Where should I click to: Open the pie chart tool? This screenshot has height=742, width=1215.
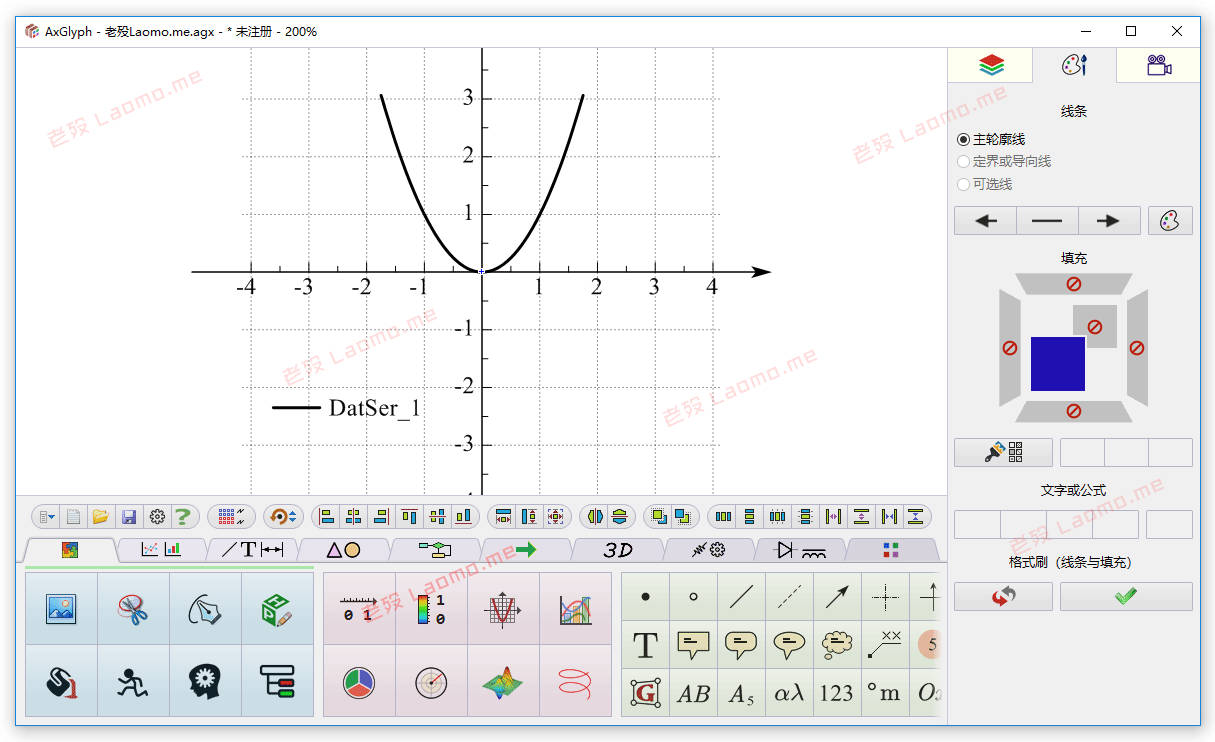point(359,681)
